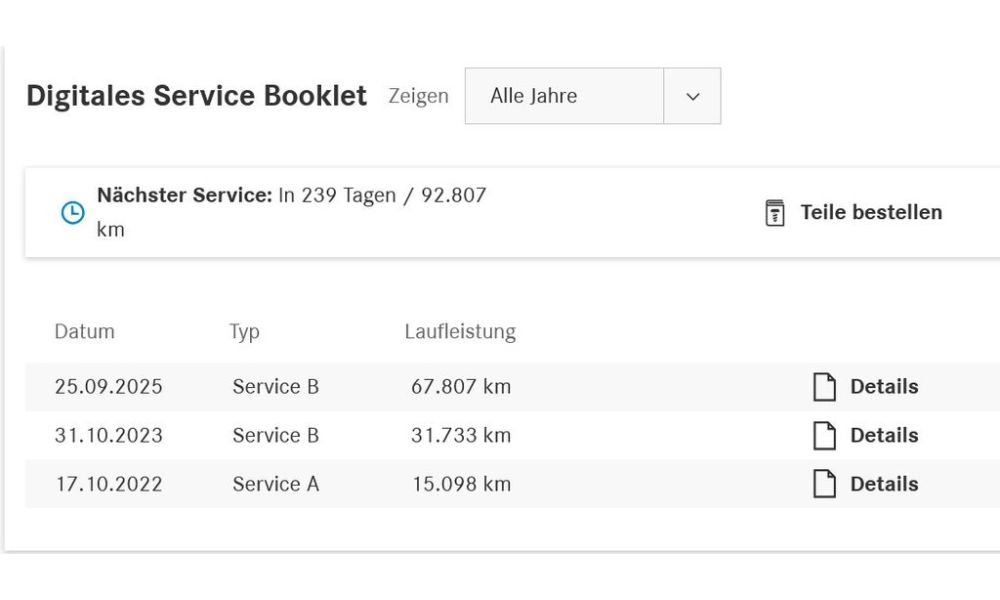Click the Typ column header
Image resolution: width=1000 pixels, height=600 pixels.
pos(245,332)
